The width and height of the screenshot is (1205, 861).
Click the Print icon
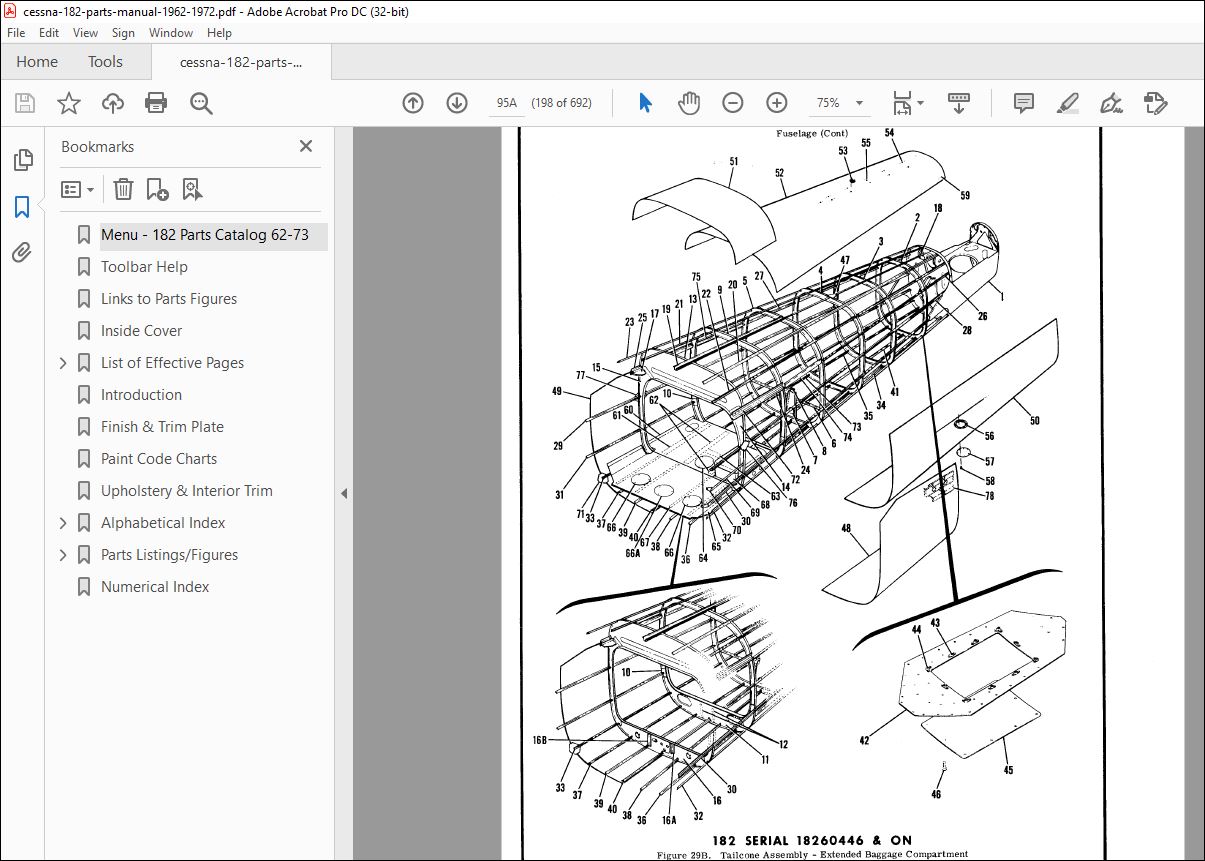click(x=156, y=103)
